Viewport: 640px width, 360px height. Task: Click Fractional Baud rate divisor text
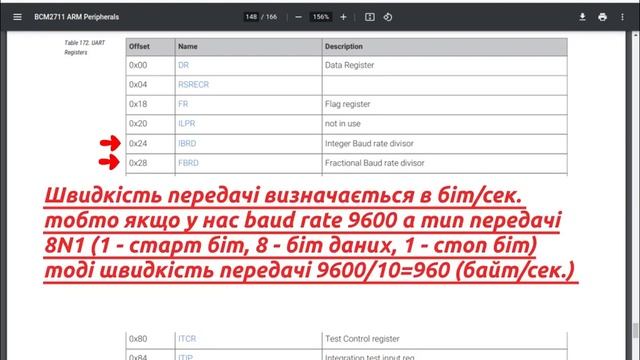tap(374, 163)
